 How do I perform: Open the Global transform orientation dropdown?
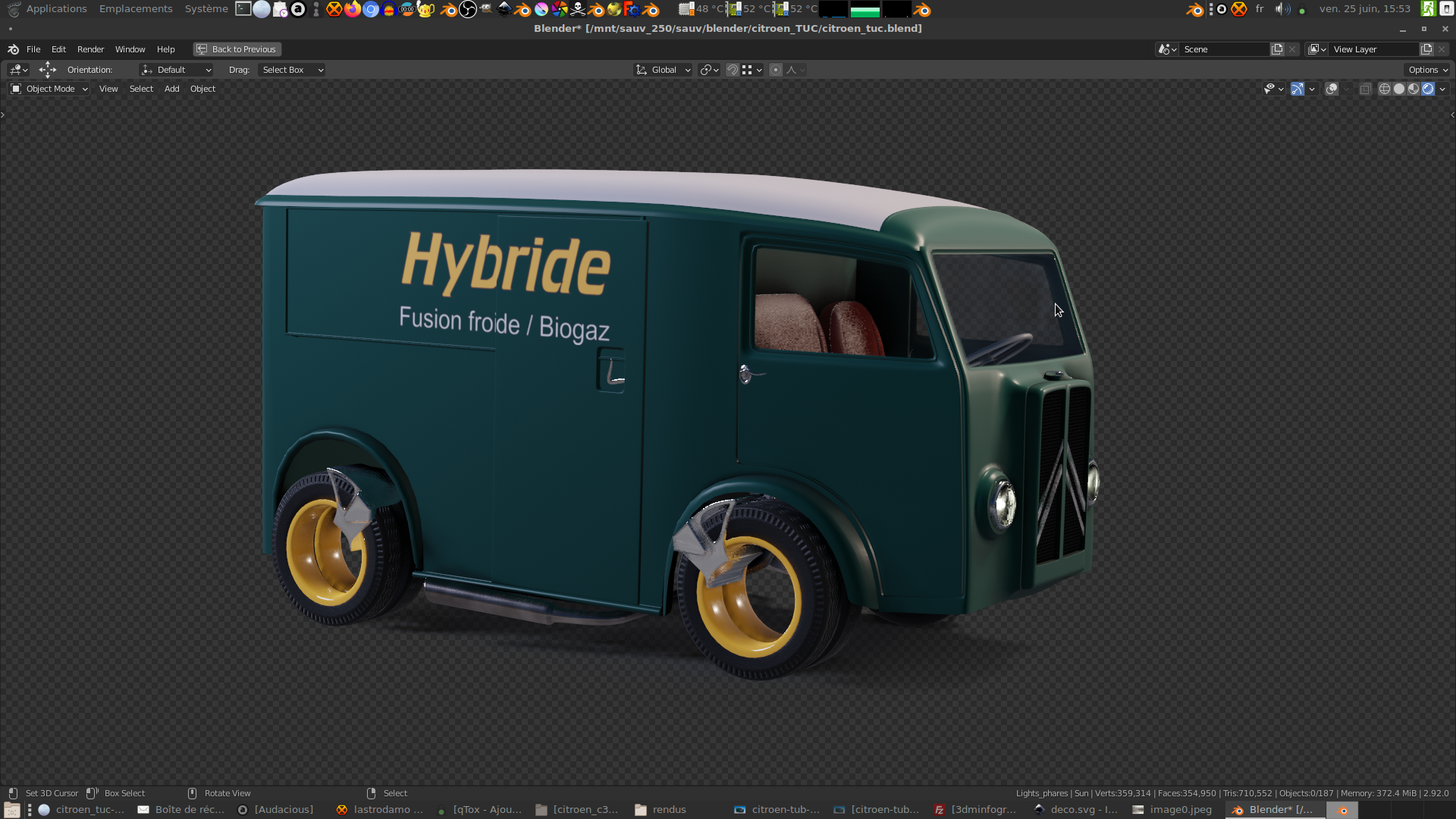tap(663, 70)
